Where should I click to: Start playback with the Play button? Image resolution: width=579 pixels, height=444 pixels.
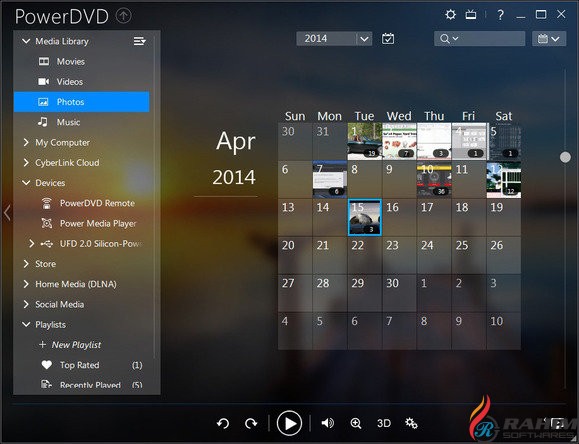click(289, 423)
